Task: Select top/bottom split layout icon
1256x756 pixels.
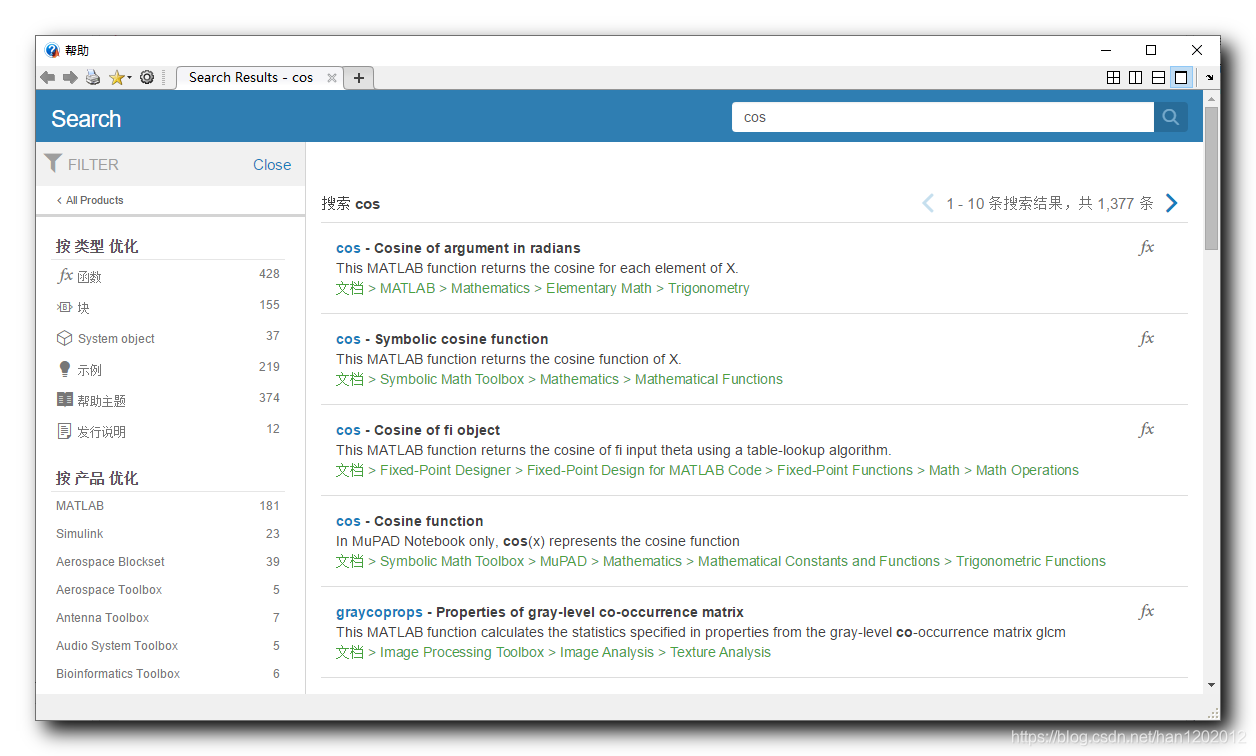Action: [1158, 78]
